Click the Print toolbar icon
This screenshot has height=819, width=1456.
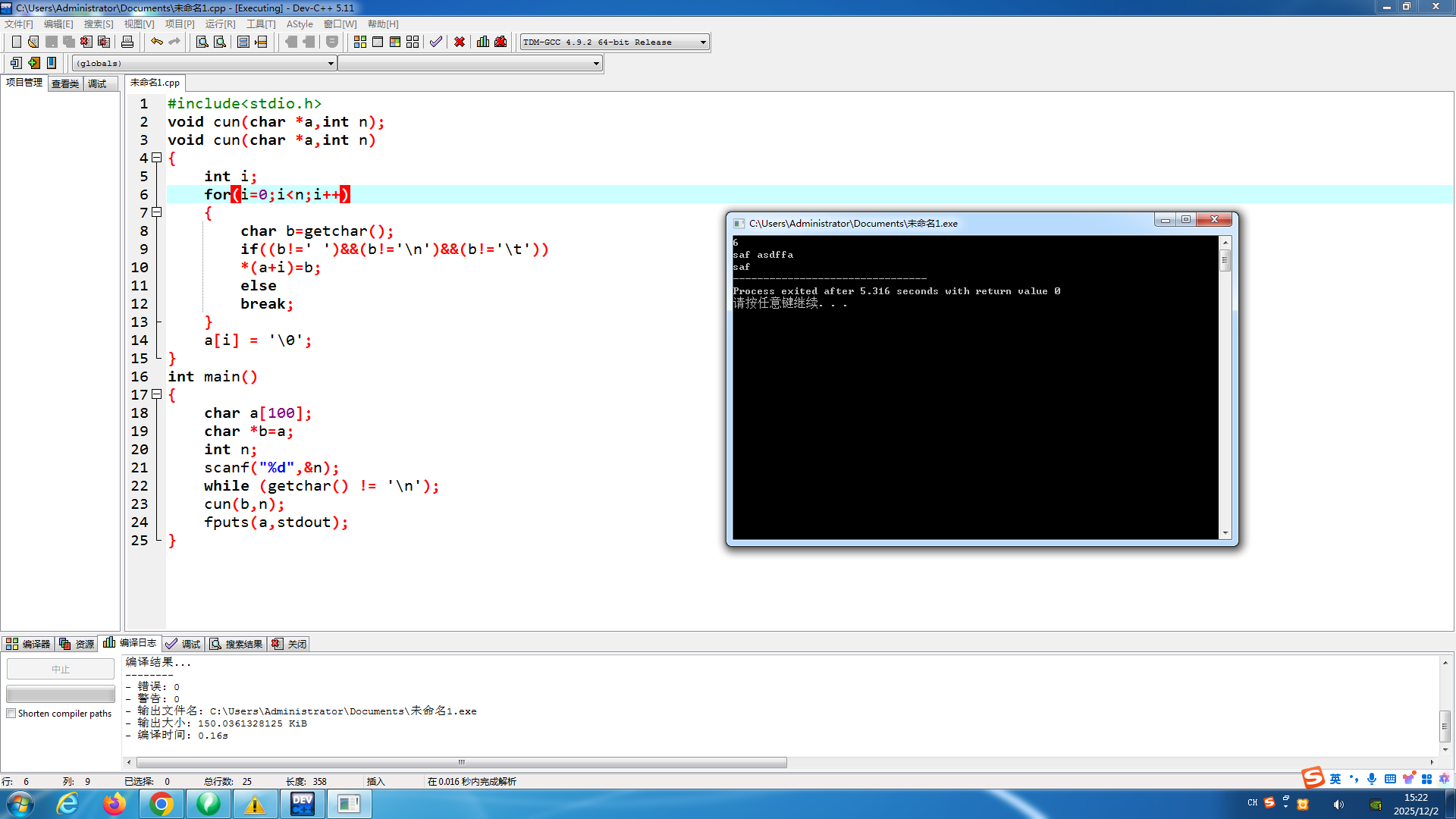(x=127, y=42)
